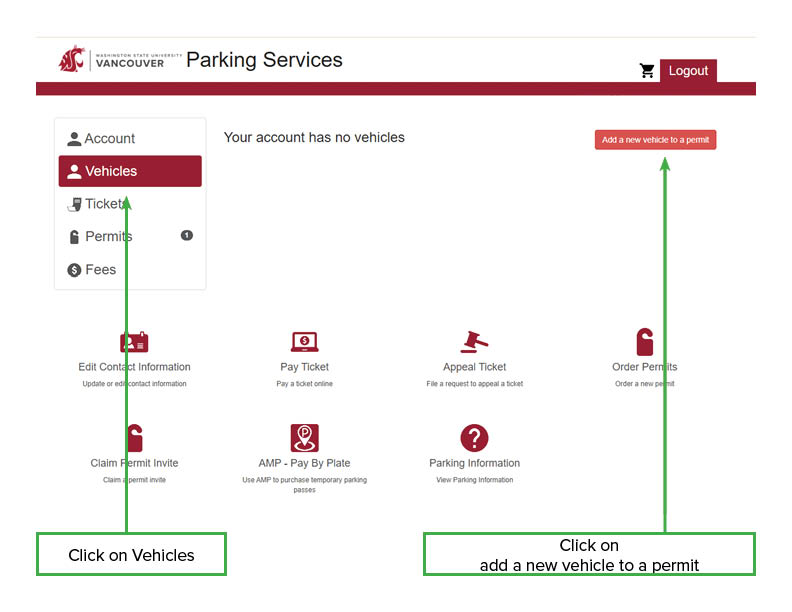Click the Permits hang-tag icon in sidebar

pos(74,237)
